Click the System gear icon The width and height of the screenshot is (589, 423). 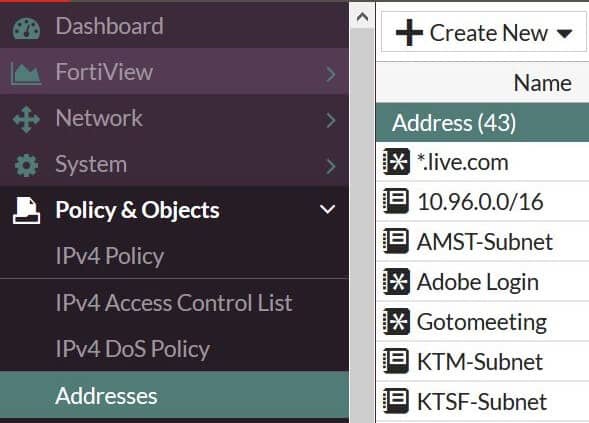pyautogui.click(x=26, y=165)
